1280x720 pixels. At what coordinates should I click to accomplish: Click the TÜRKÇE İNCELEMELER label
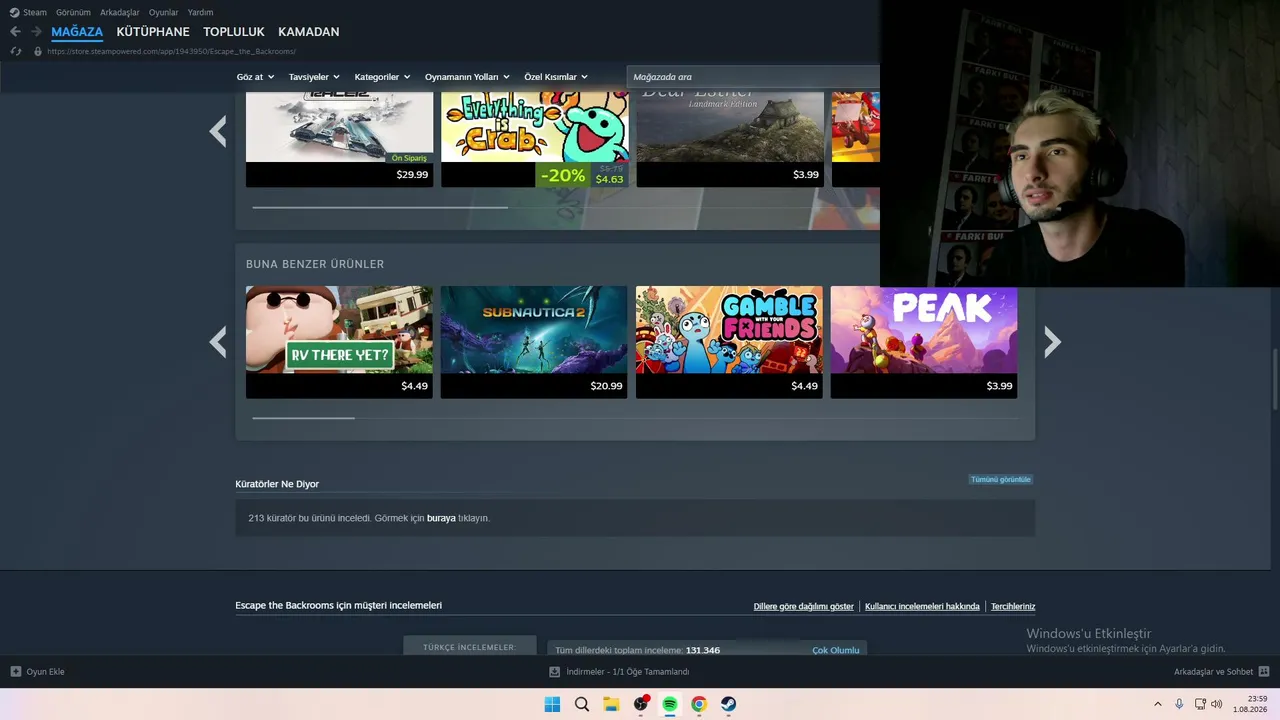coord(469,647)
